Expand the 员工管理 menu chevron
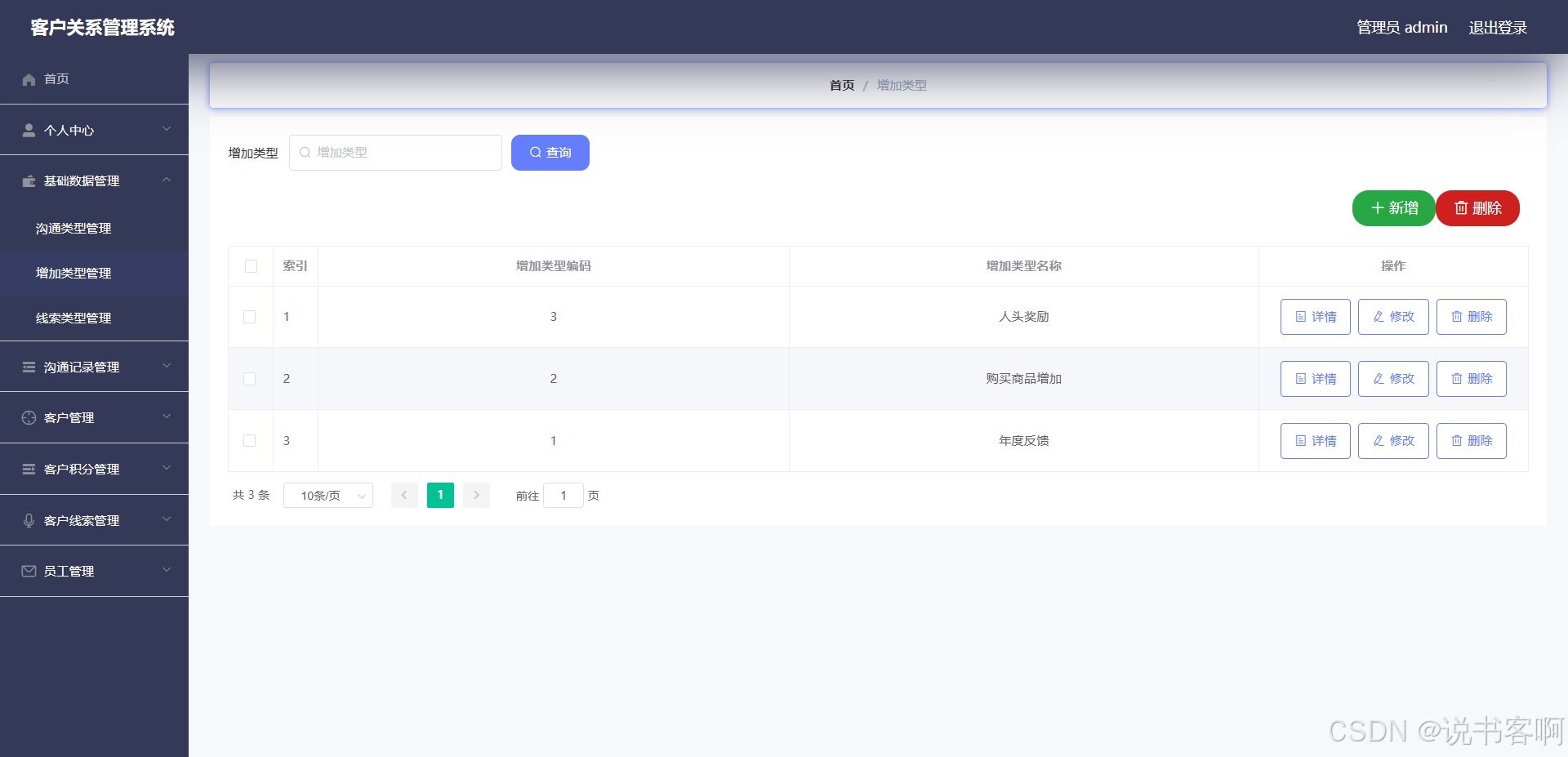Screen dimensions: 1568x757 coord(167,570)
